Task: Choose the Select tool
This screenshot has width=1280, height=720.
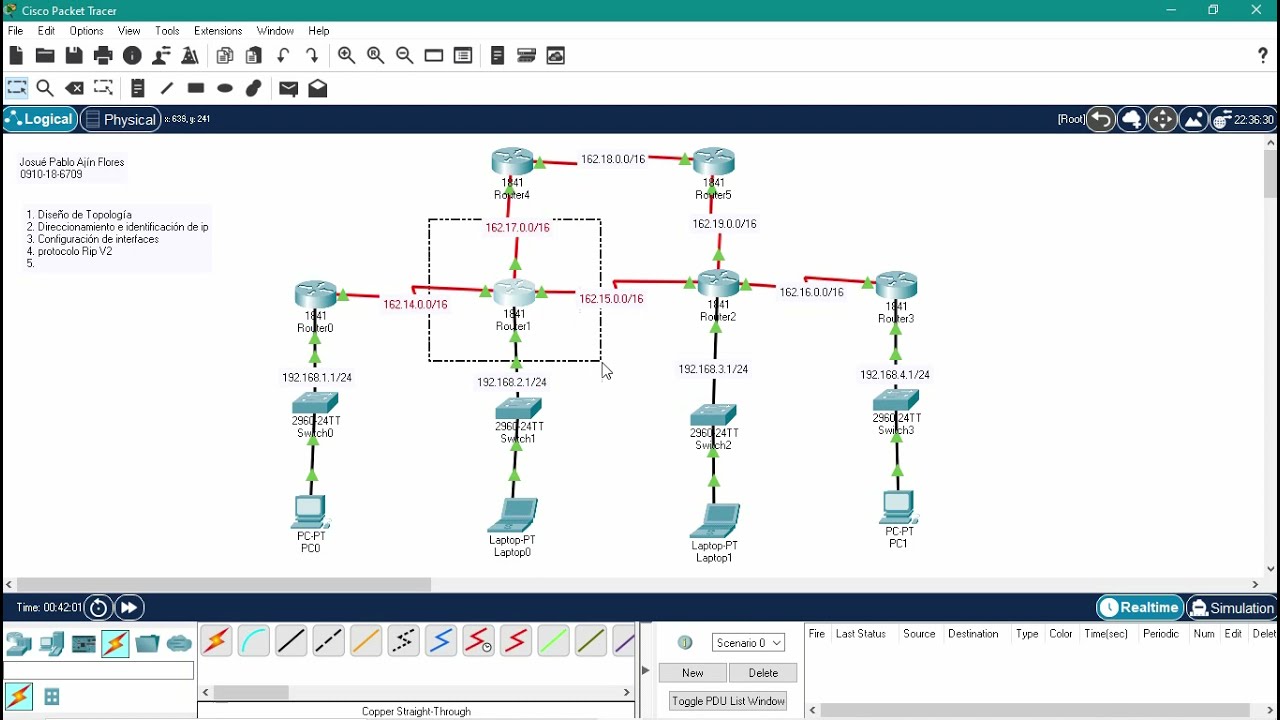Action: pos(17,88)
